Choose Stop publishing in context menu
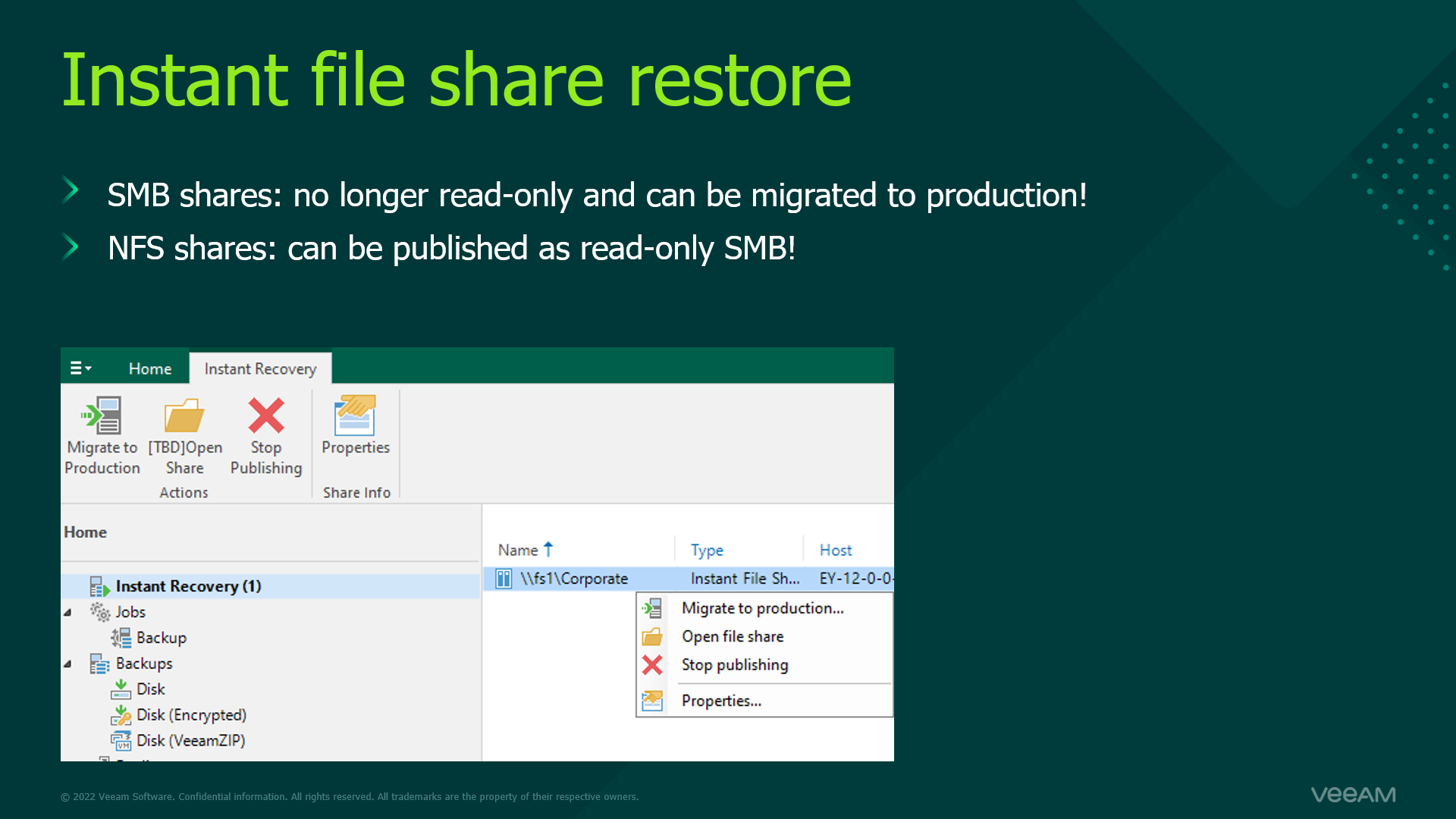This screenshot has height=819, width=1456. (735, 665)
